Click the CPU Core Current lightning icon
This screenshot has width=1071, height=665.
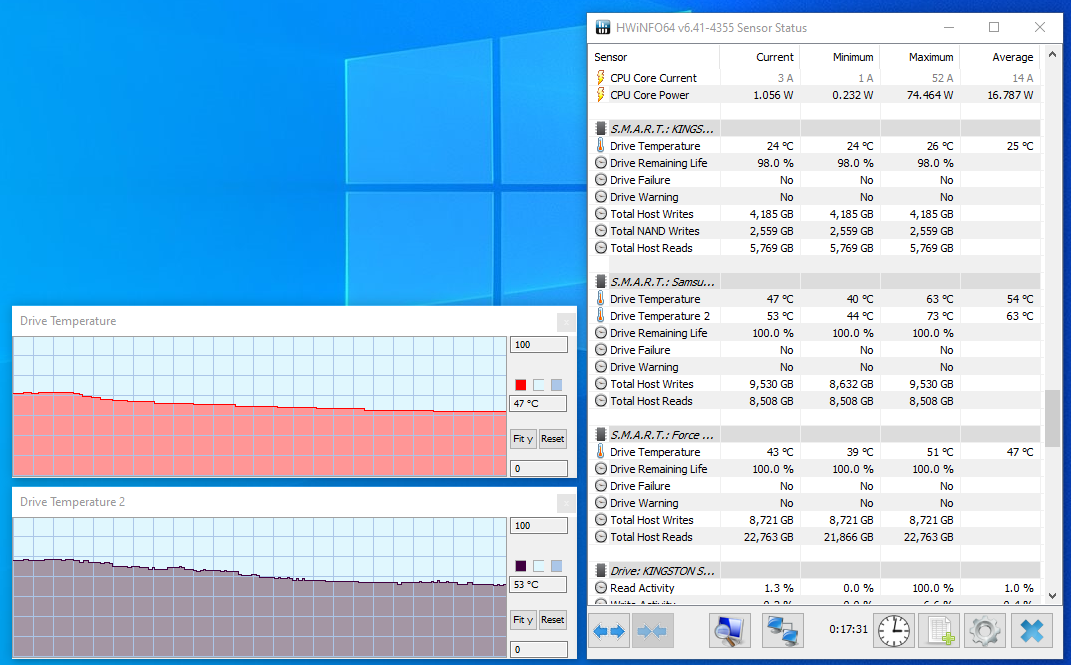(x=600, y=77)
